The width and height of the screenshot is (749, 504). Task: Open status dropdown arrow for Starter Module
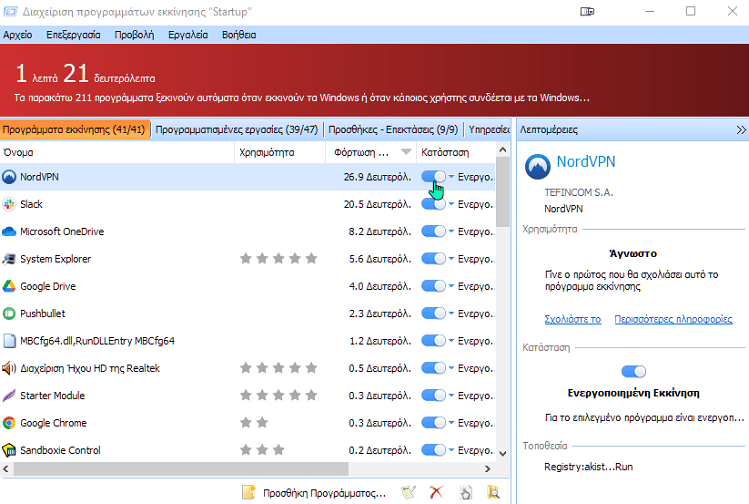click(451, 395)
